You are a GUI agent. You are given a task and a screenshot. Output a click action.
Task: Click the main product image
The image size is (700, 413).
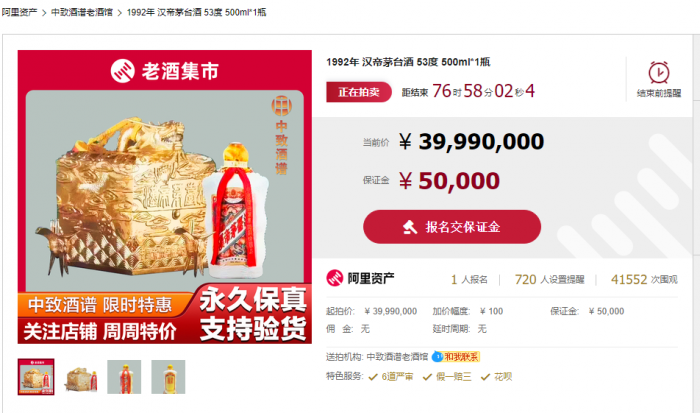(165, 197)
